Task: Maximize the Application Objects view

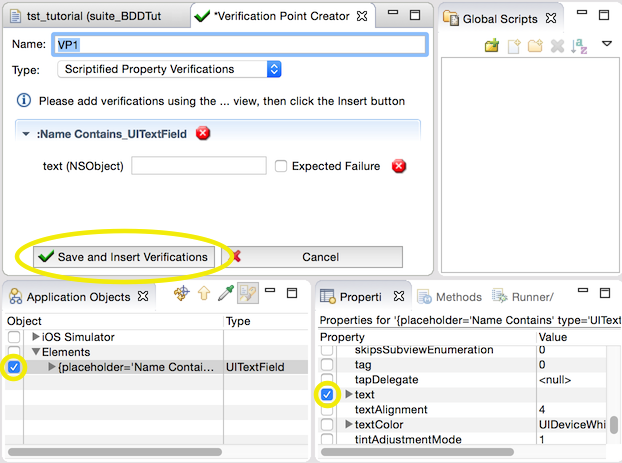Action: (x=292, y=293)
